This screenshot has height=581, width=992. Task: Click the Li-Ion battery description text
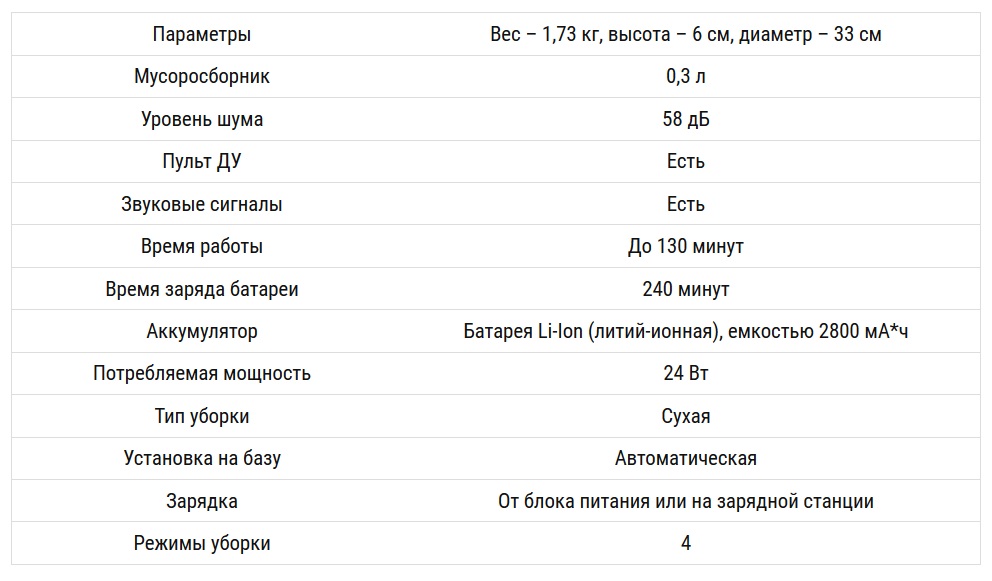[x=686, y=332]
